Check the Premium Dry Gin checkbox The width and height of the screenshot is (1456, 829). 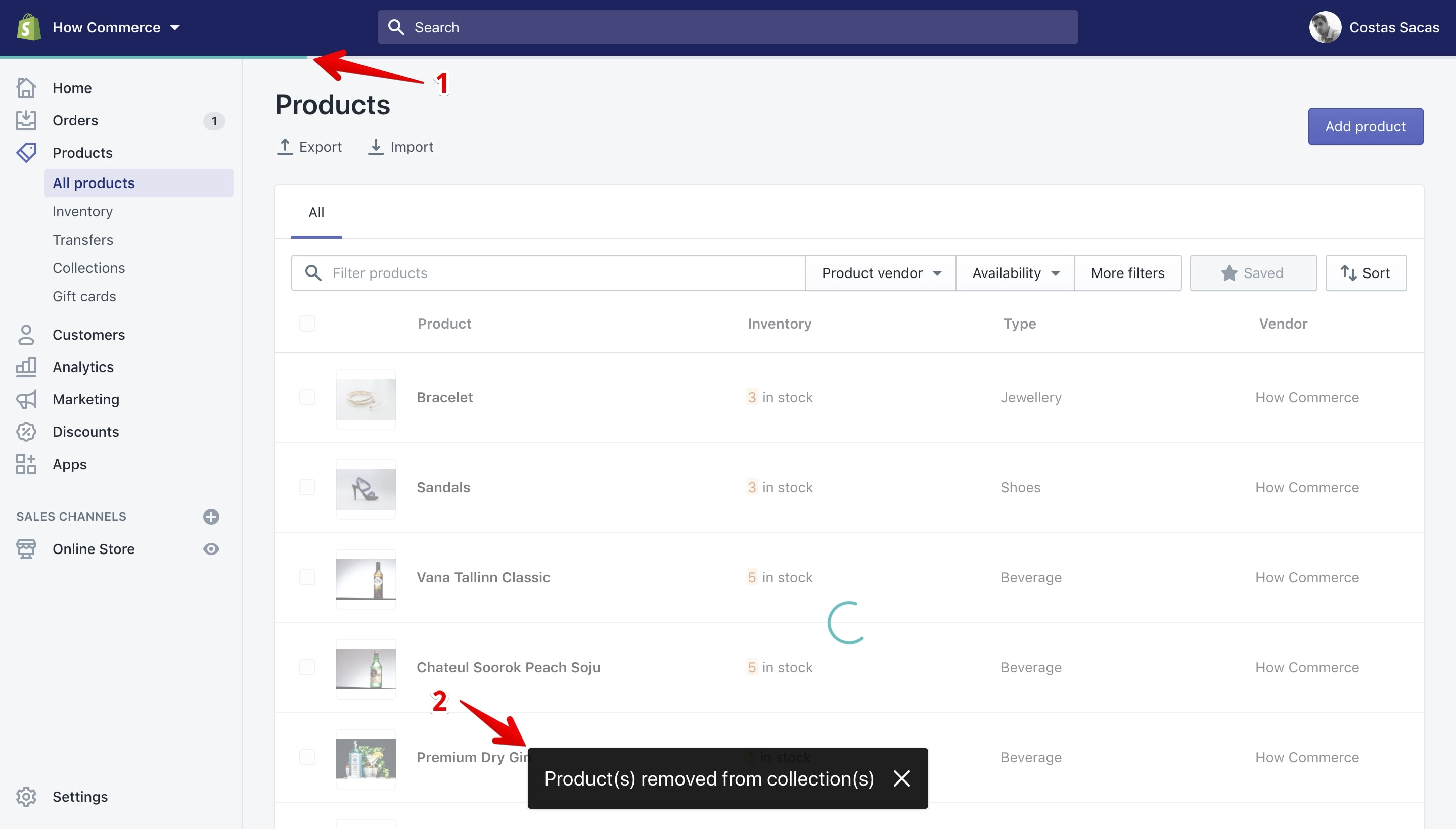pyautogui.click(x=307, y=757)
